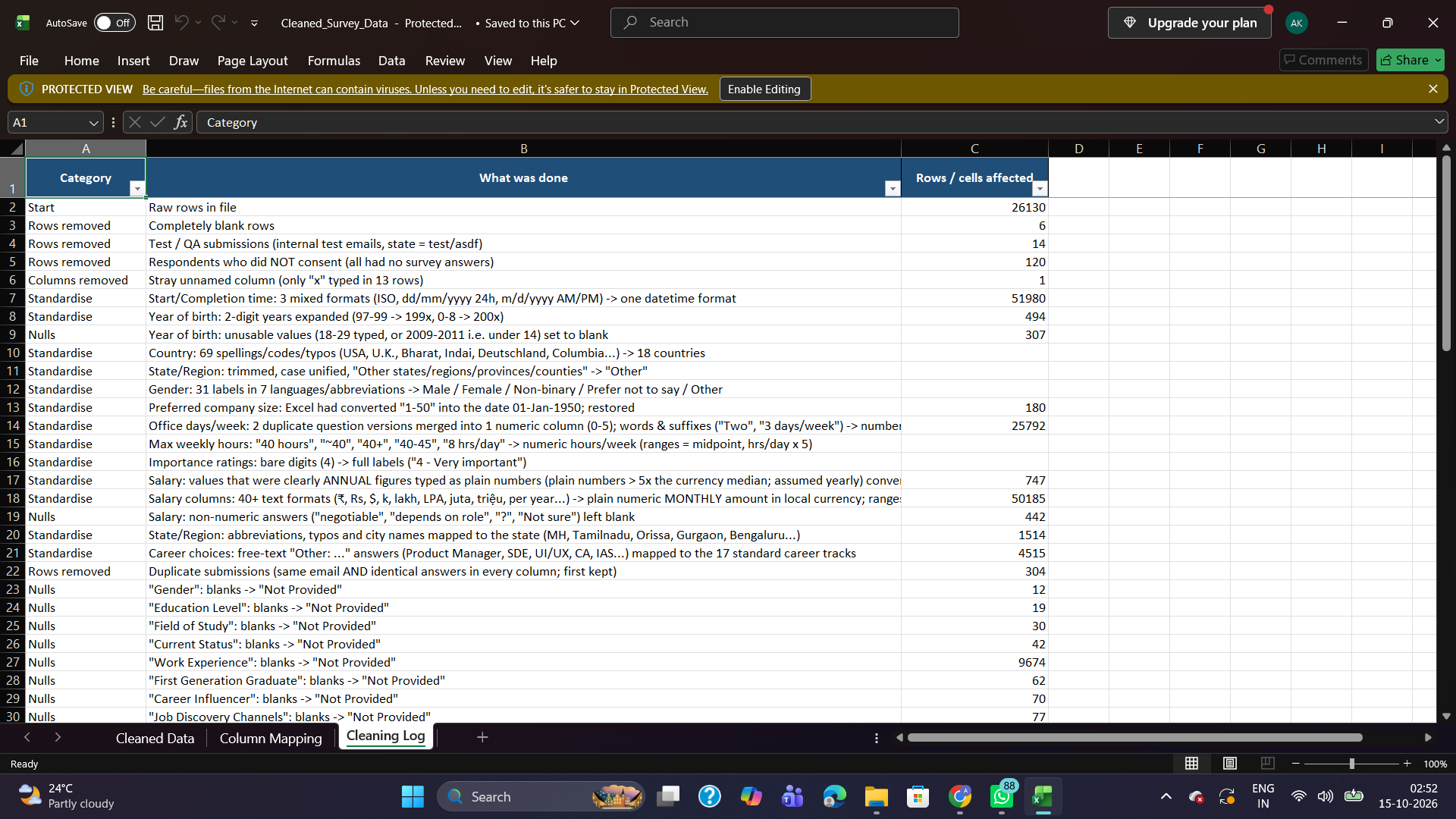
Task: Open the Formulas ribbon tab
Action: point(334,61)
